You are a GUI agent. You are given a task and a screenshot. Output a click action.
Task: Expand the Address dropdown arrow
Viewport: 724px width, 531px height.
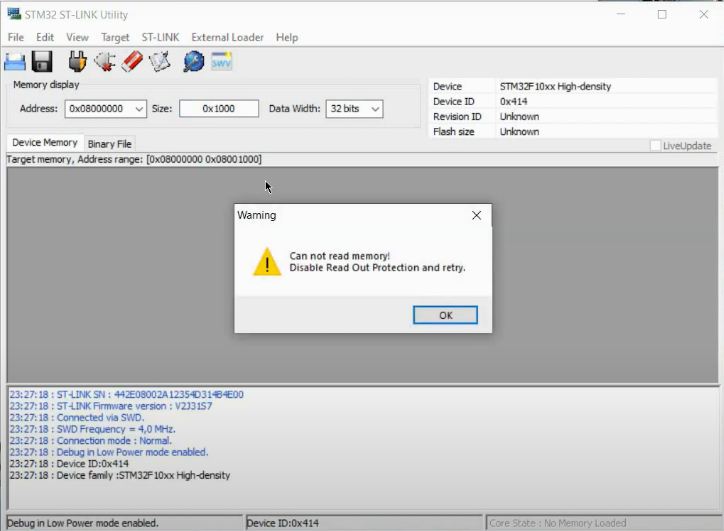pyautogui.click(x=138, y=109)
